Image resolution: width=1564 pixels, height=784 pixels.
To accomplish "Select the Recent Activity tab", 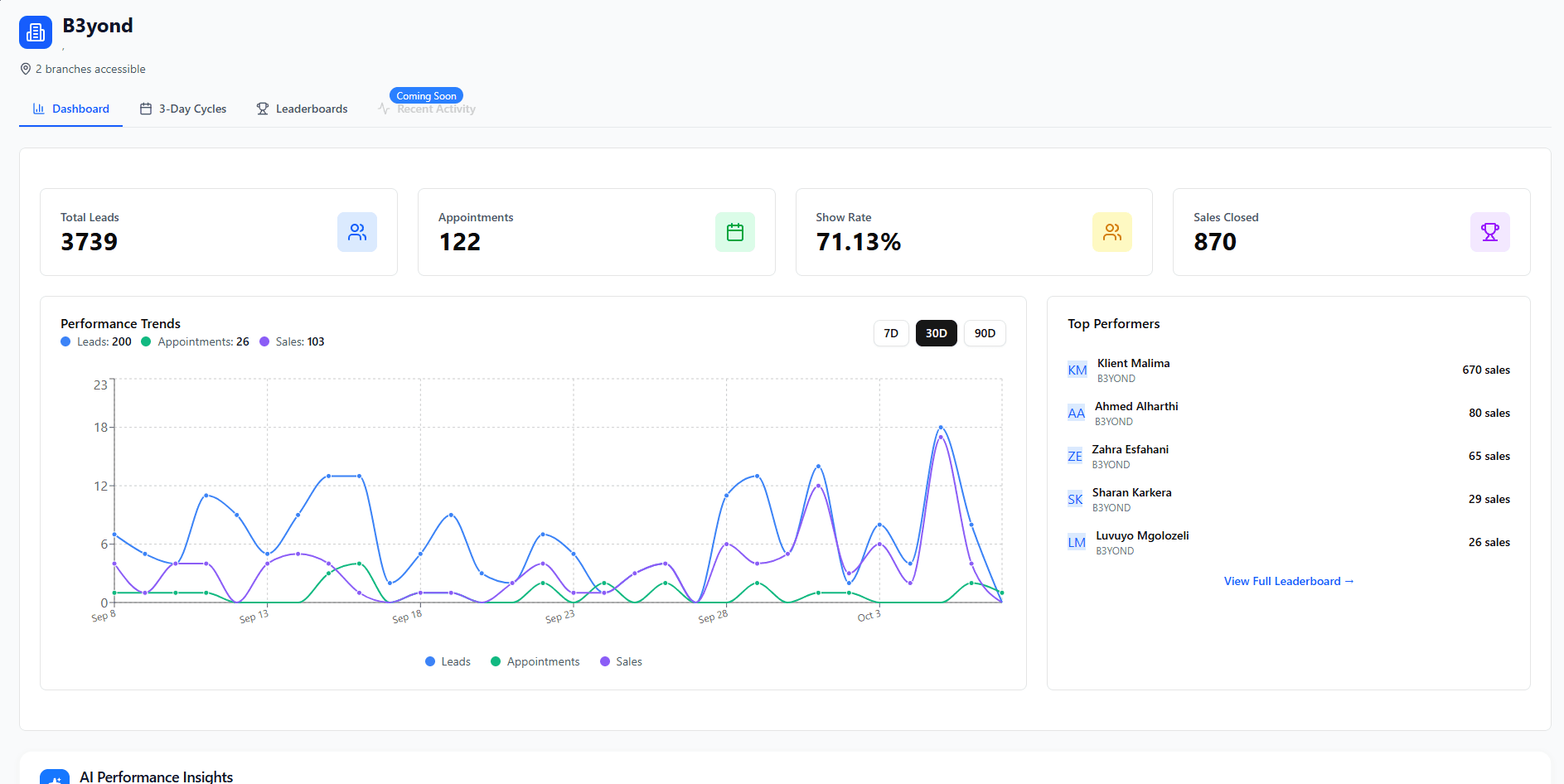I will coord(427,109).
